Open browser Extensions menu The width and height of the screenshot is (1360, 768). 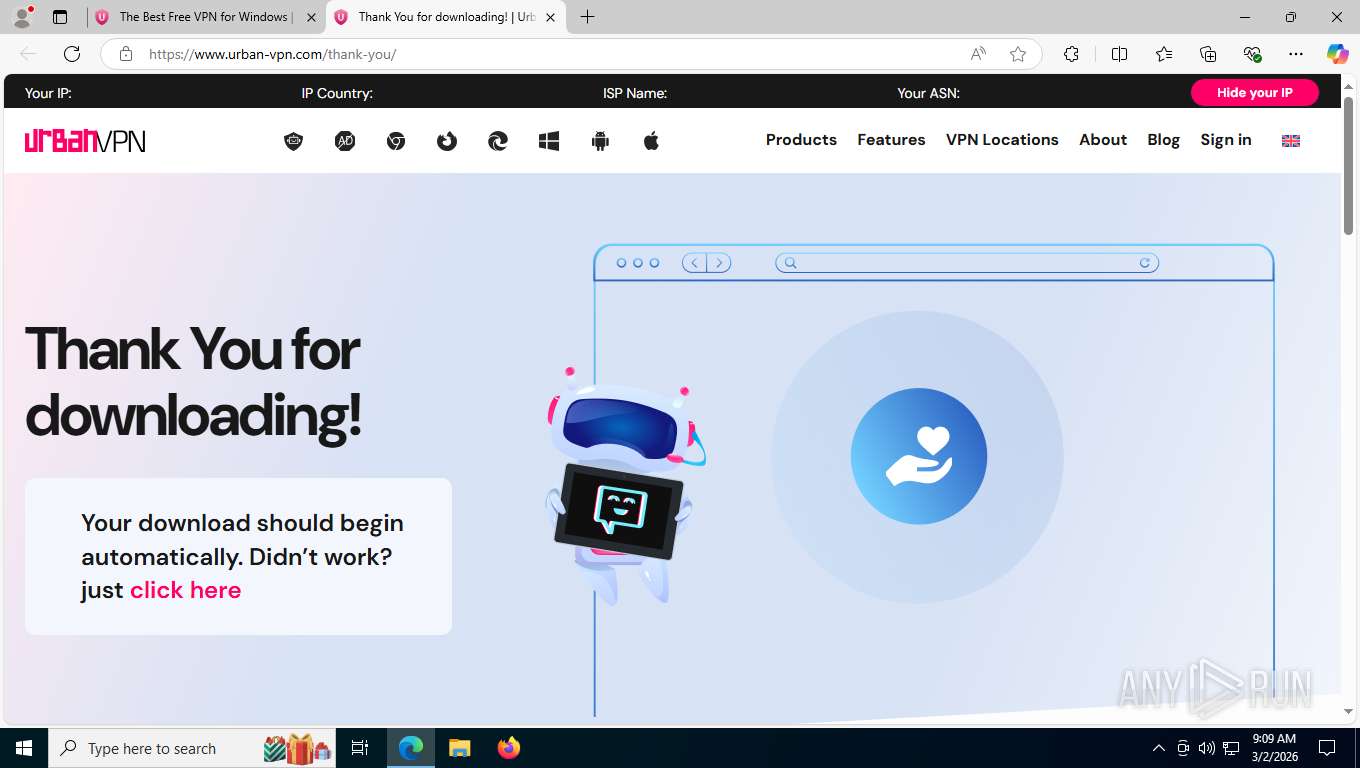coord(1072,54)
